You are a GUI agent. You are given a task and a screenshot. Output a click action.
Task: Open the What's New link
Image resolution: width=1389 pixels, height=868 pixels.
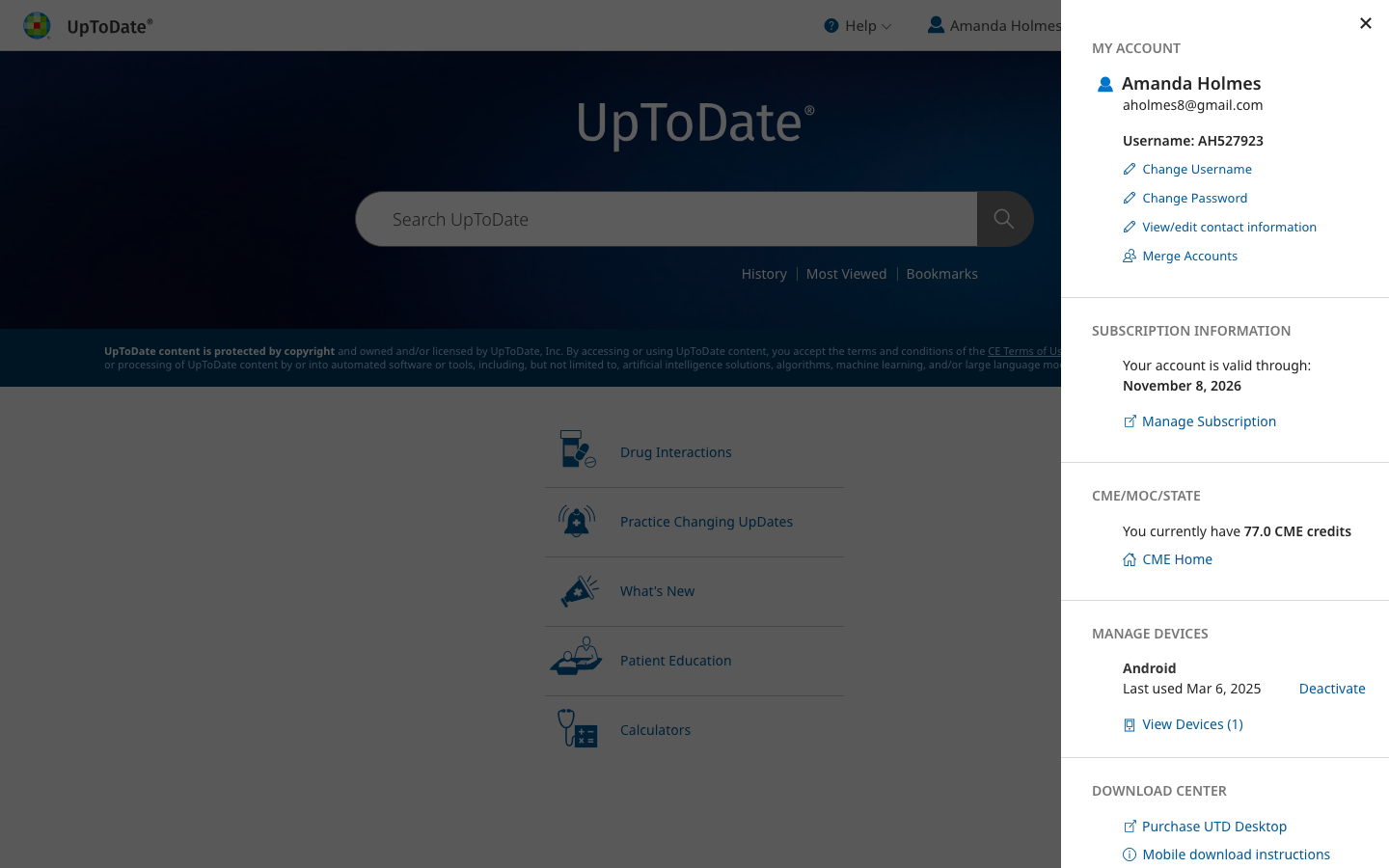click(657, 591)
